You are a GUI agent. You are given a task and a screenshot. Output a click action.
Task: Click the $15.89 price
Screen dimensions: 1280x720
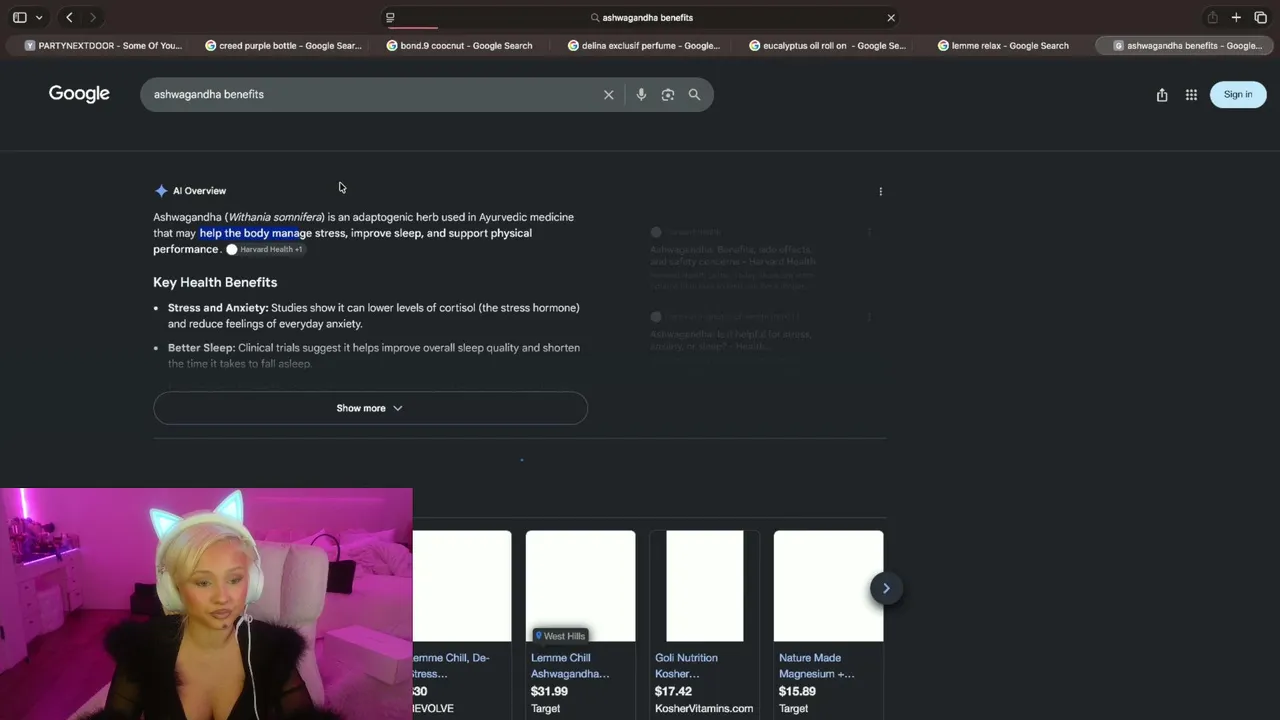tap(797, 691)
